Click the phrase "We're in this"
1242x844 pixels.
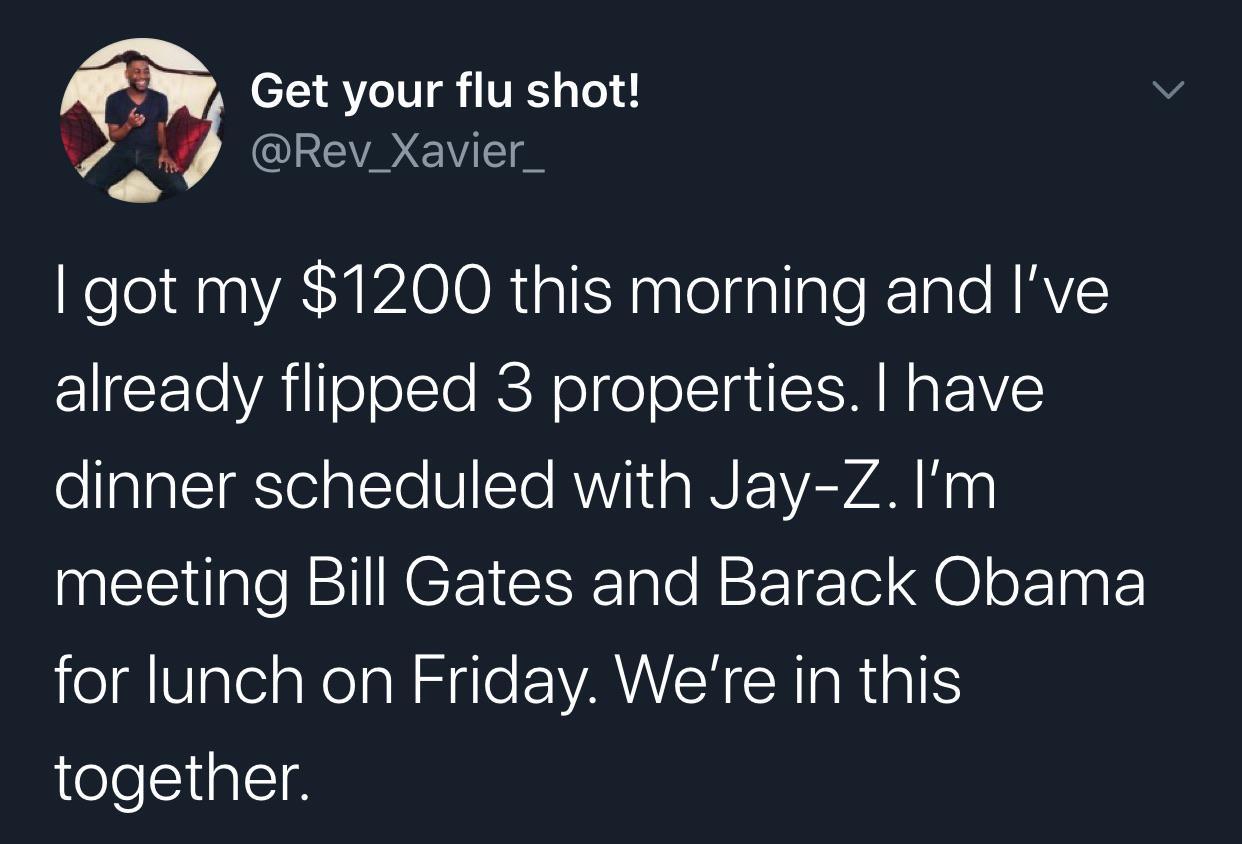tap(788, 681)
